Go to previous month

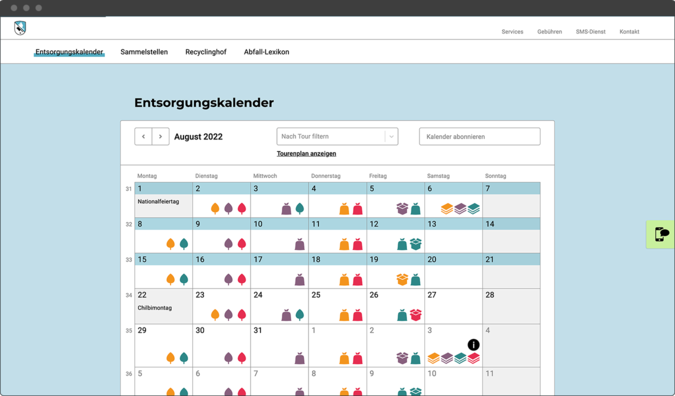pos(143,136)
